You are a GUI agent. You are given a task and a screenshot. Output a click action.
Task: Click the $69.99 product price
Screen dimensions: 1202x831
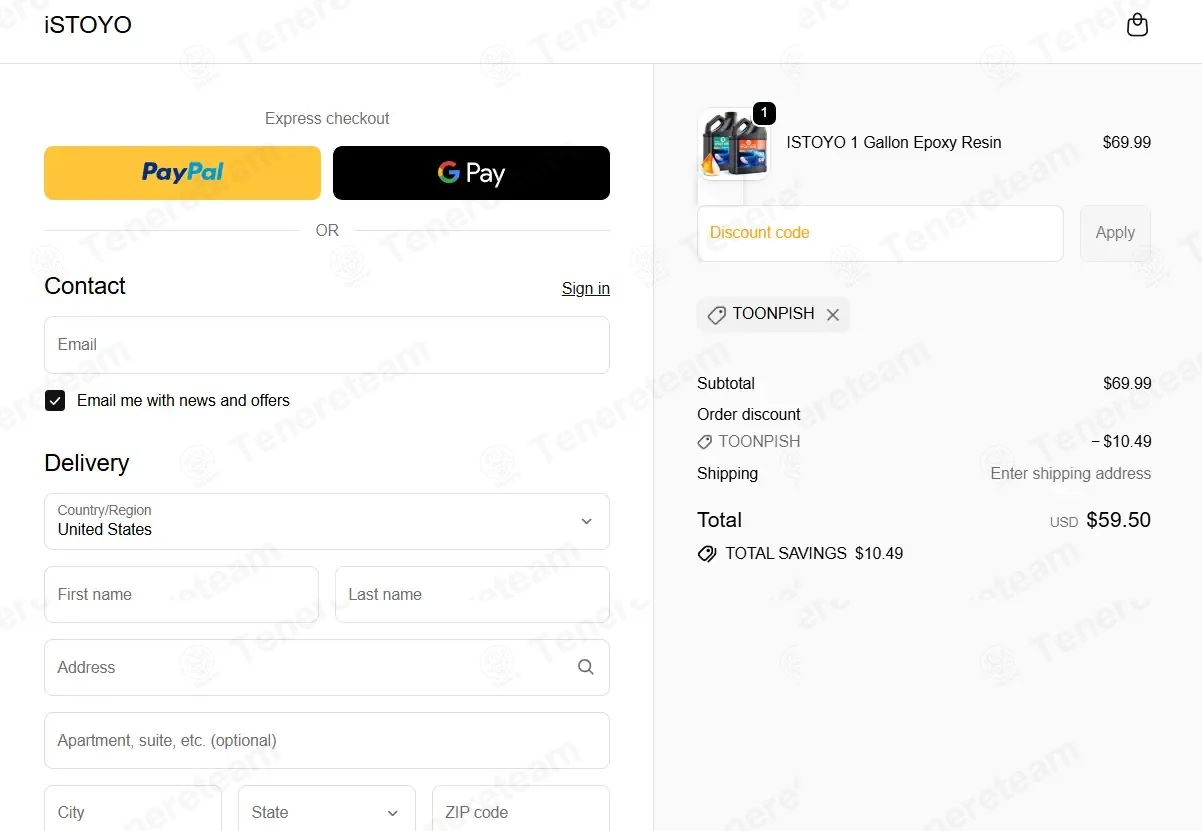point(1127,142)
